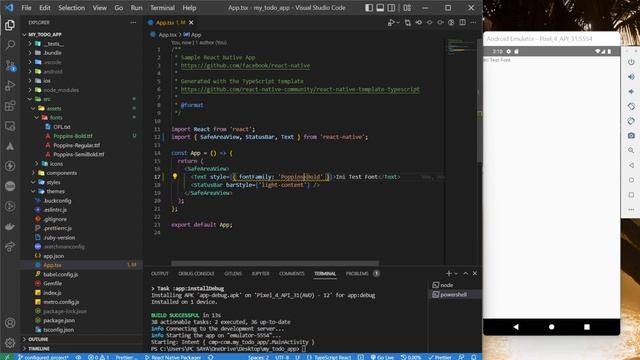This screenshot has height=360, width=640.
Task: Click Go Live in status bar
Action: click(382, 357)
